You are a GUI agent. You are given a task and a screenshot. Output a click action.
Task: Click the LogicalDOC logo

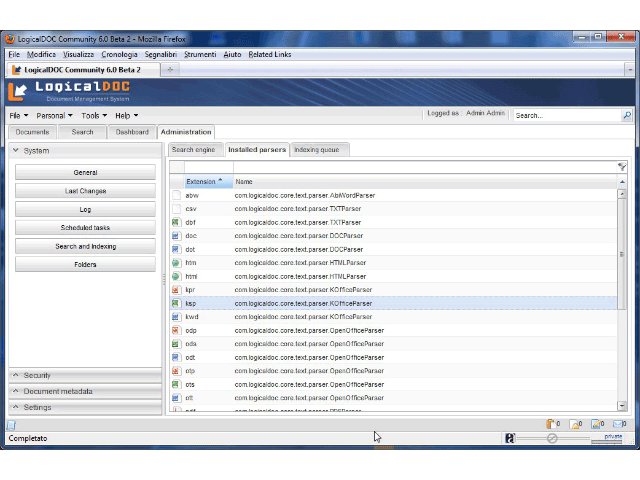69,91
